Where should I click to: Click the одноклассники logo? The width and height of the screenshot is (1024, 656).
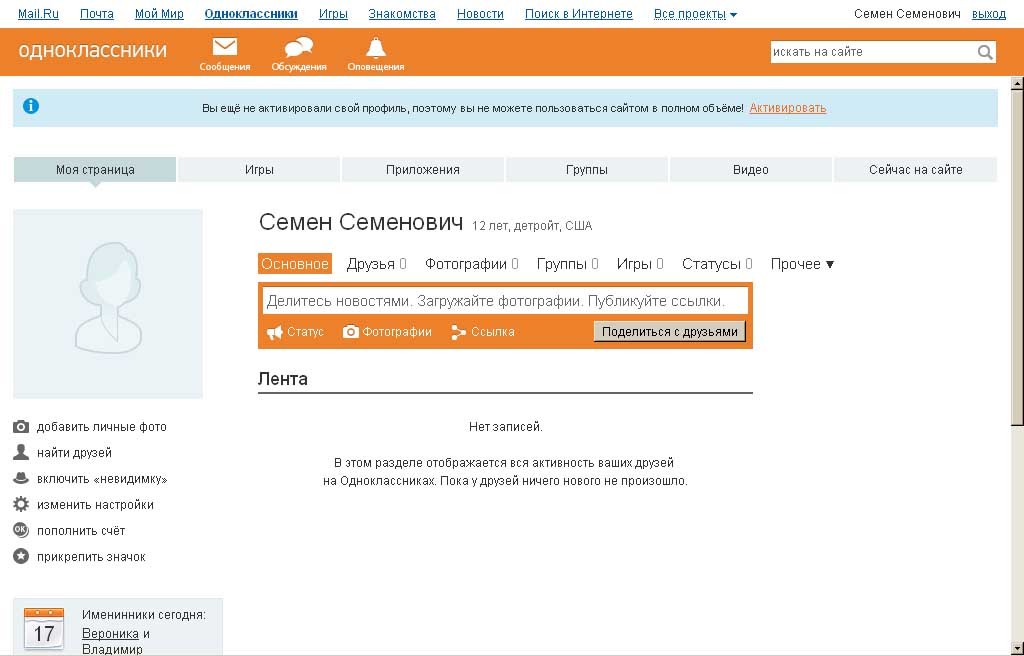point(93,50)
